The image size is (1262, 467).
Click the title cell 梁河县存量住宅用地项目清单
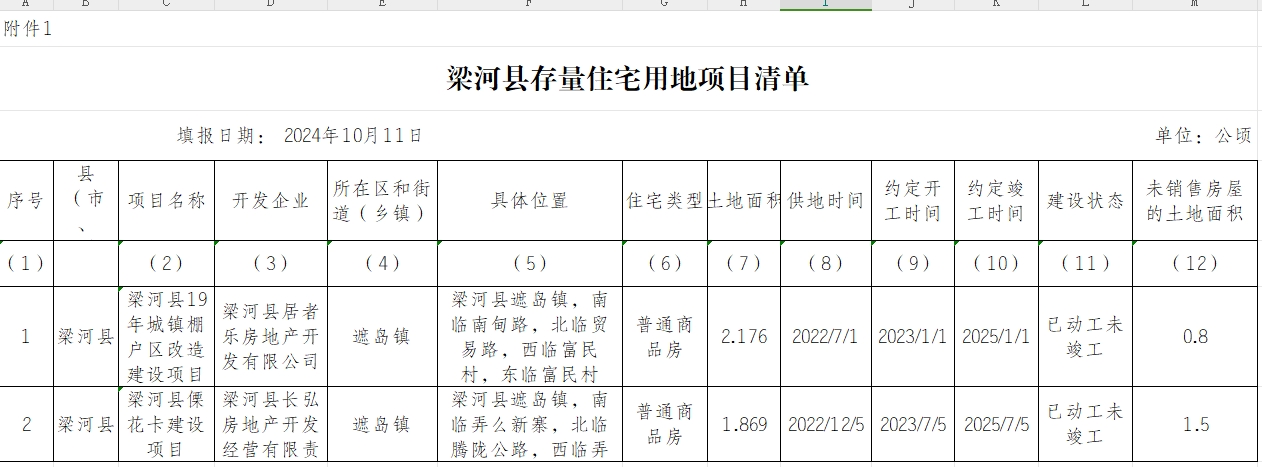click(x=628, y=79)
